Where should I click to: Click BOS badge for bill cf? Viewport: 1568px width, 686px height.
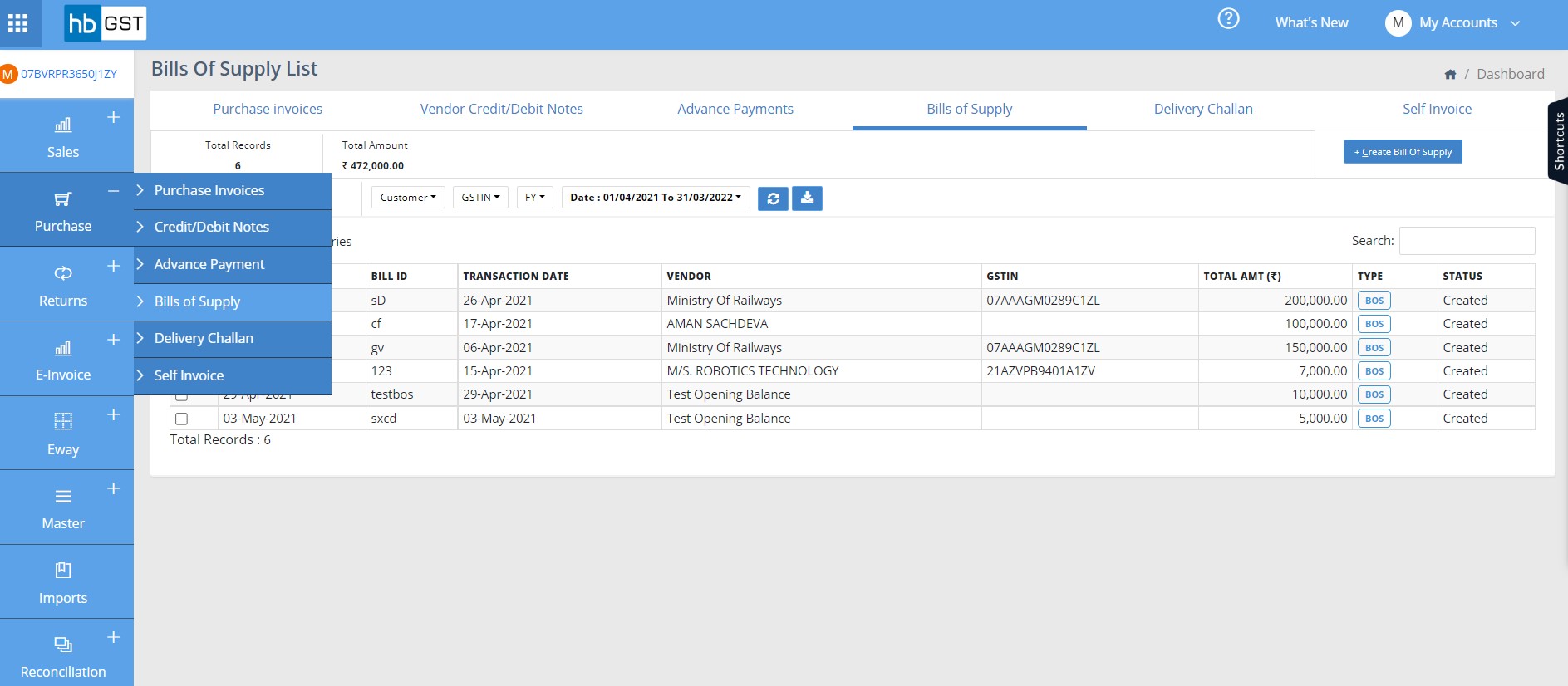[1374, 324]
